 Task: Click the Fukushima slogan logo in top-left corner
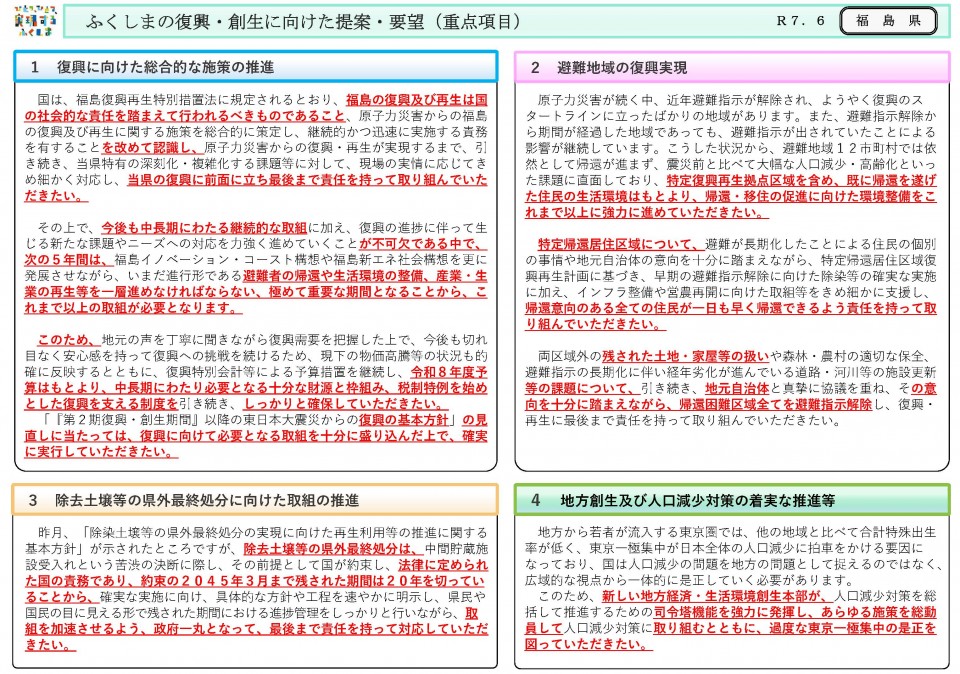(34, 22)
